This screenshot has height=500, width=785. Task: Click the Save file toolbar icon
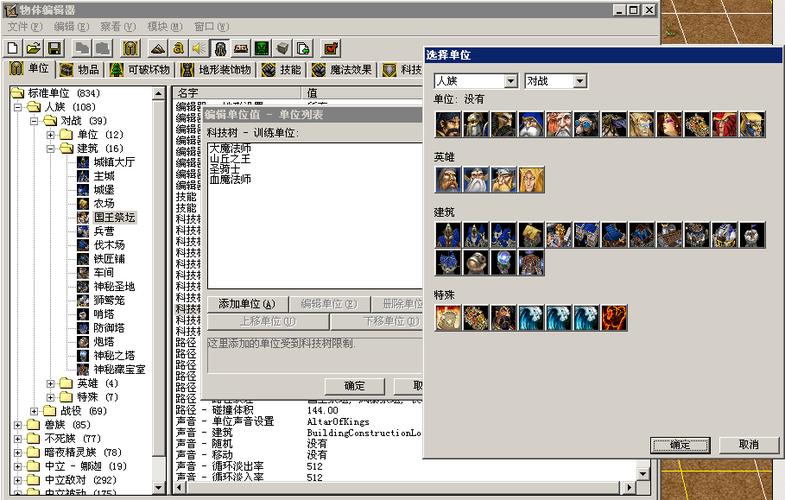(x=55, y=48)
